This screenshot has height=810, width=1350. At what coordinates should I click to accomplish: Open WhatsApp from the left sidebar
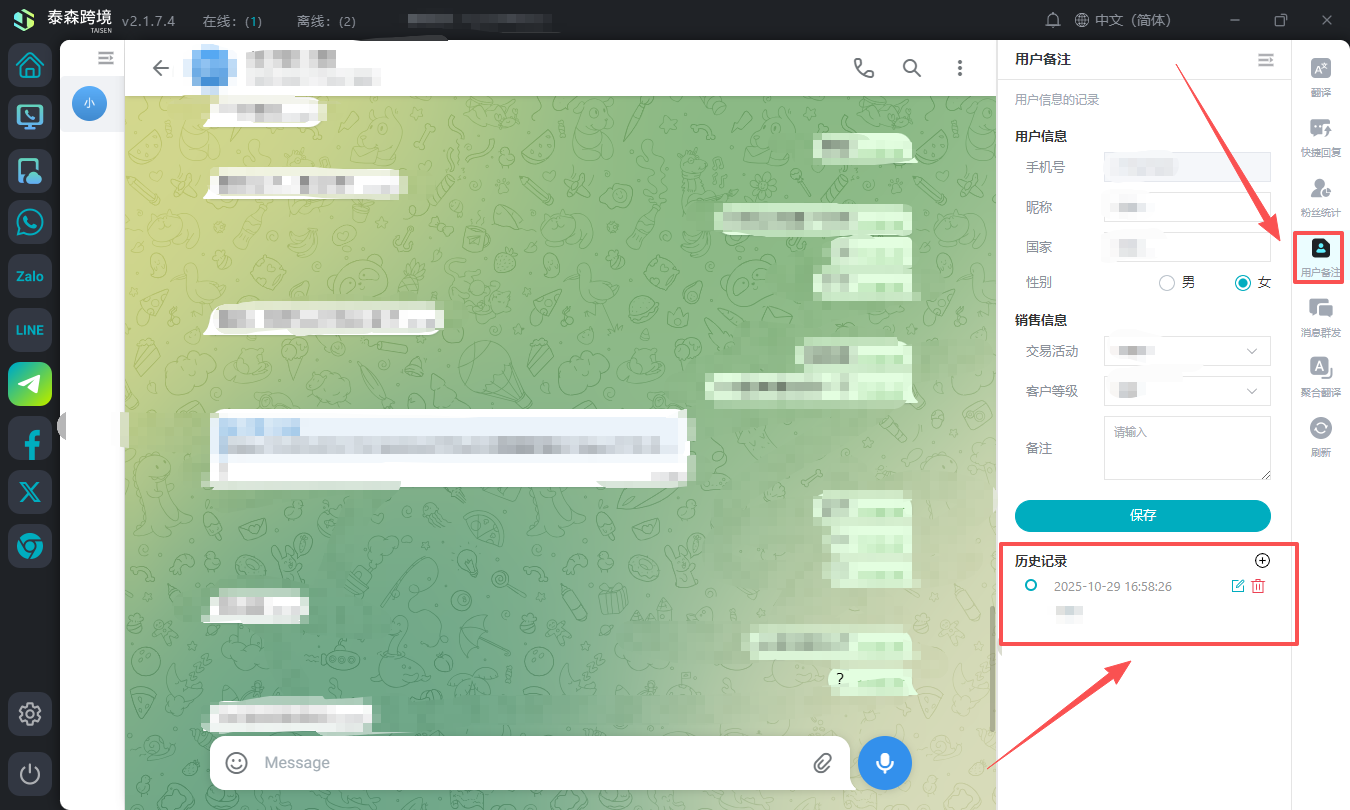pos(30,222)
